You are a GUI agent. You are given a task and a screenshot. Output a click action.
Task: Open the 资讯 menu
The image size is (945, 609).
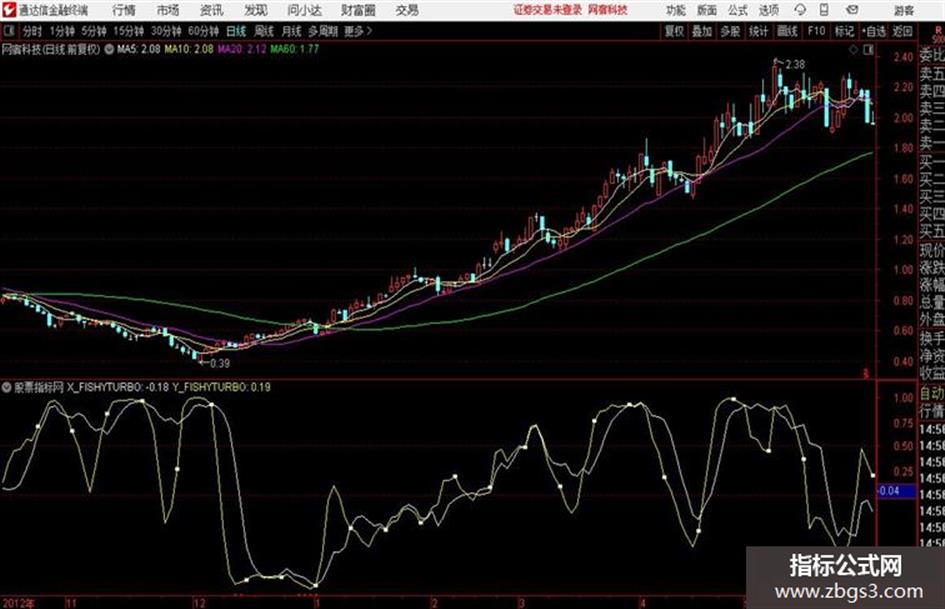(211, 10)
